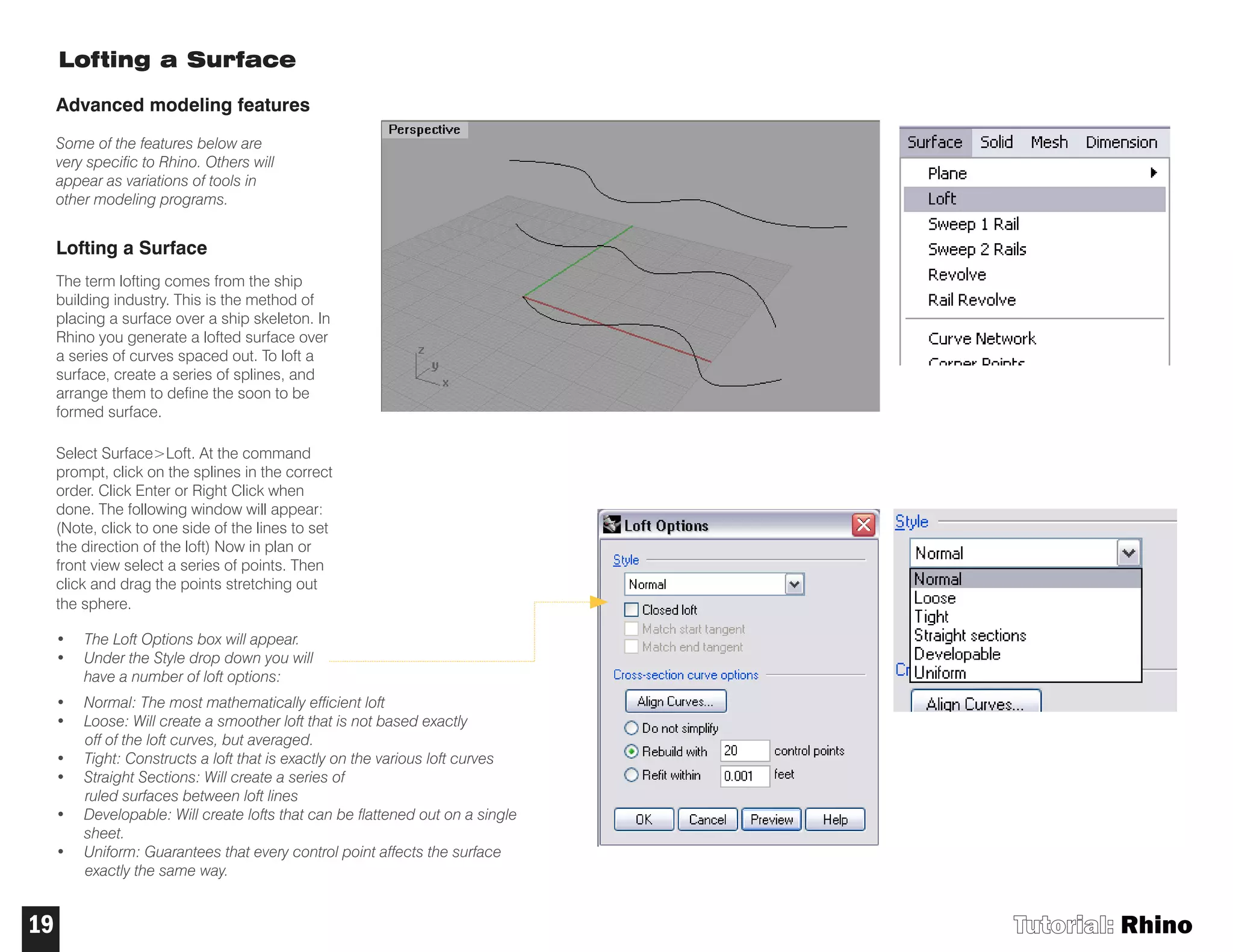The height and width of the screenshot is (952, 1233).
Task: Choose Sweep 2 Rails menu entry
Action: (x=977, y=249)
